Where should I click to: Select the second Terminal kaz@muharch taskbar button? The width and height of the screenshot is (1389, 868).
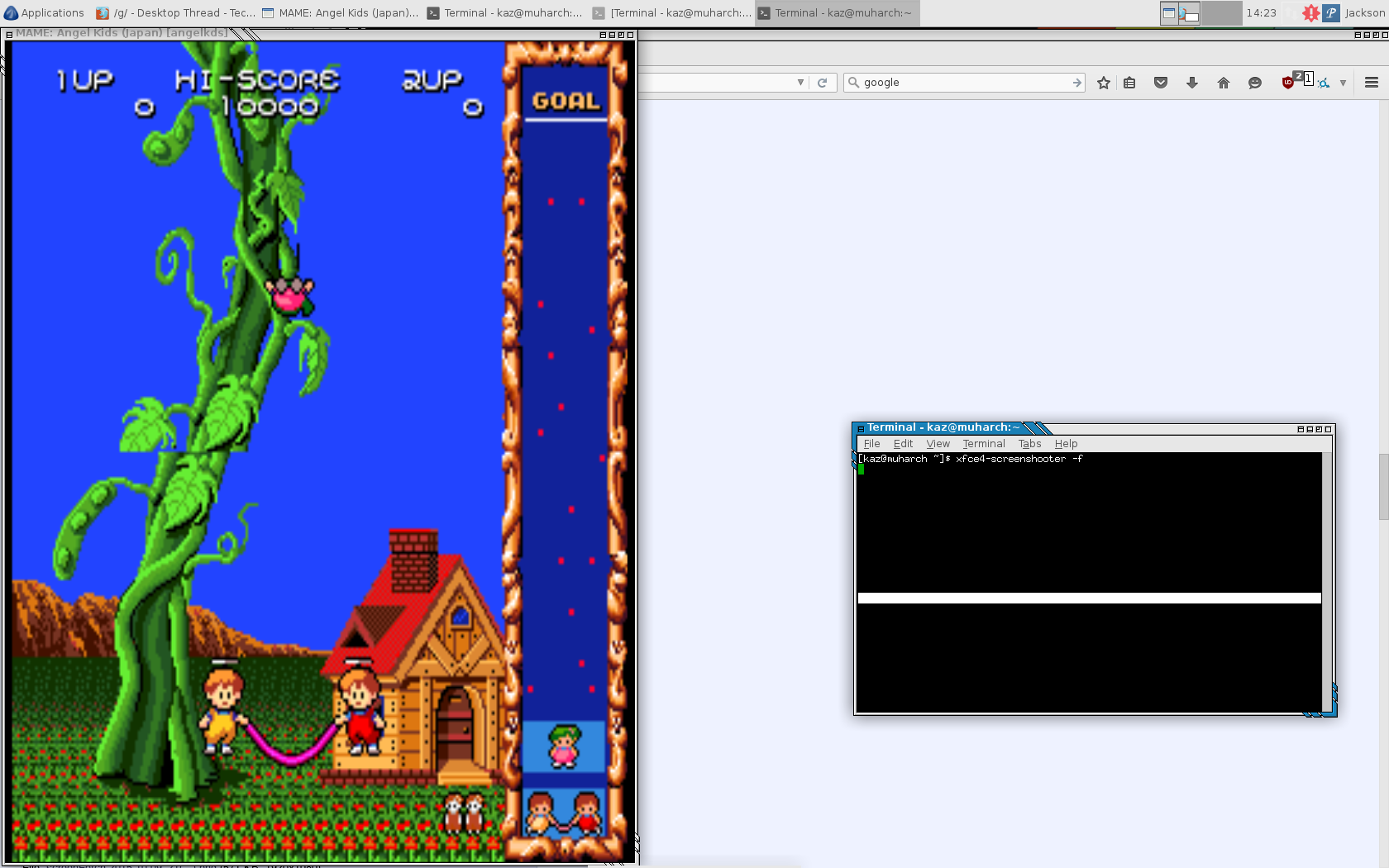point(505,12)
